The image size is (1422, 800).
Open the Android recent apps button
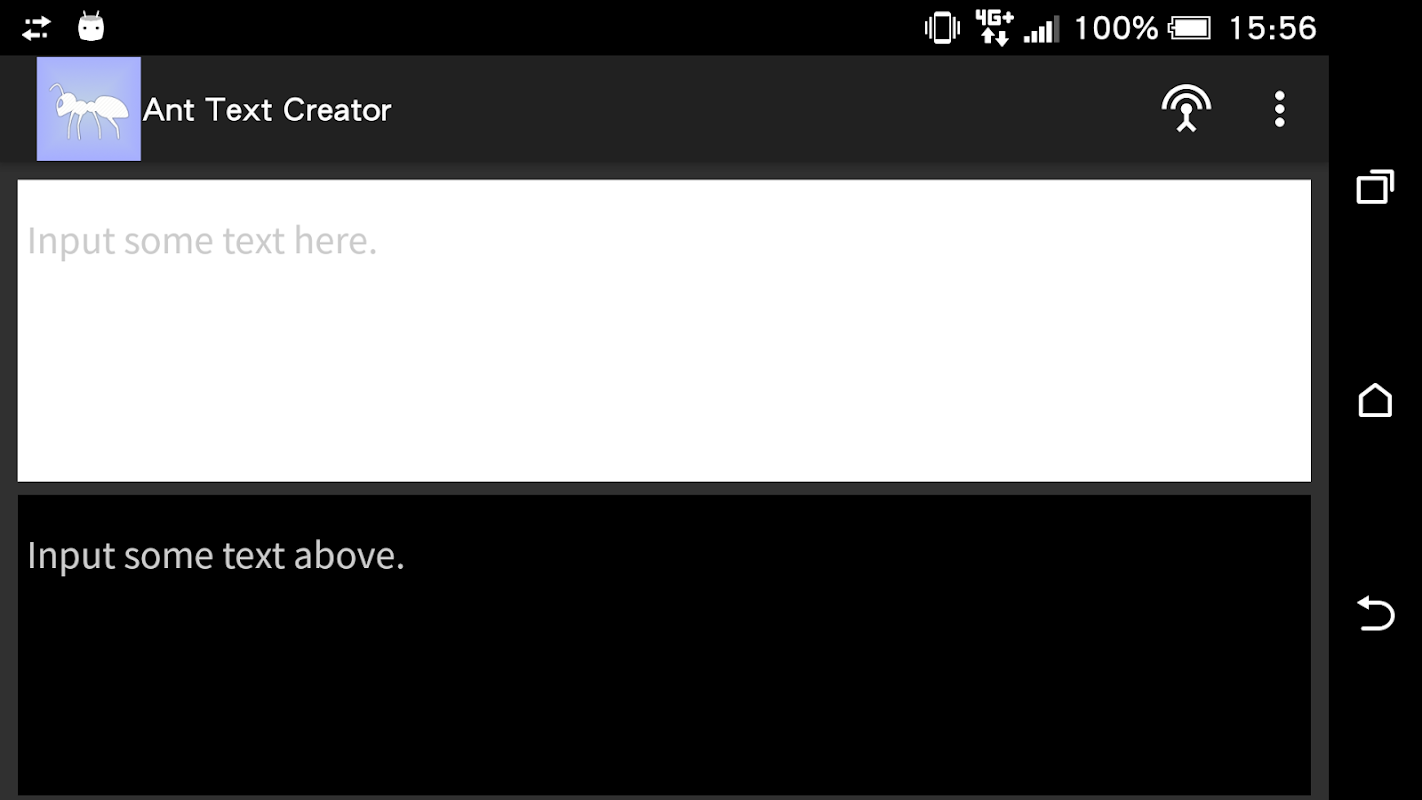pos(1375,187)
